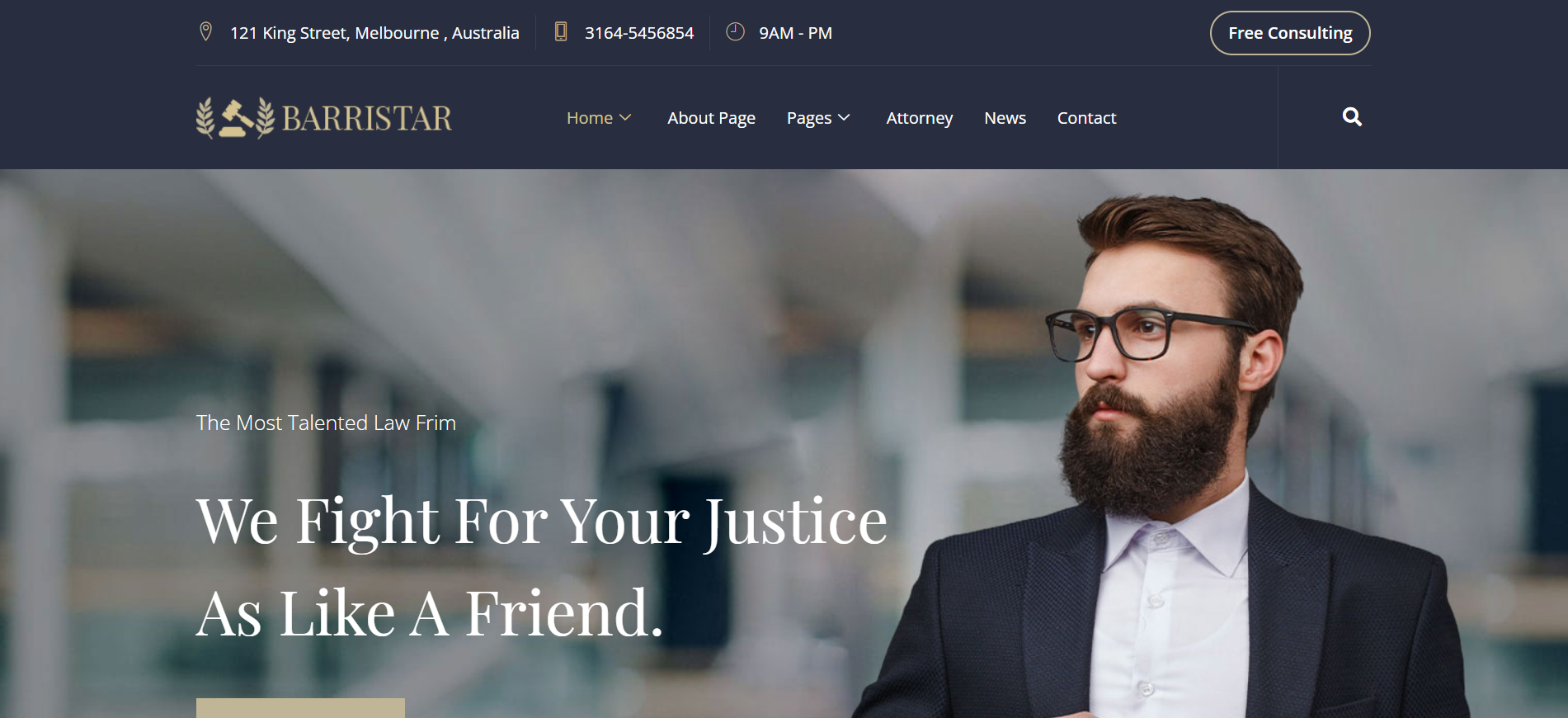This screenshot has width=1568, height=718.
Task: Click the BARRISTAR brand name text
Action: click(x=367, y=118)
